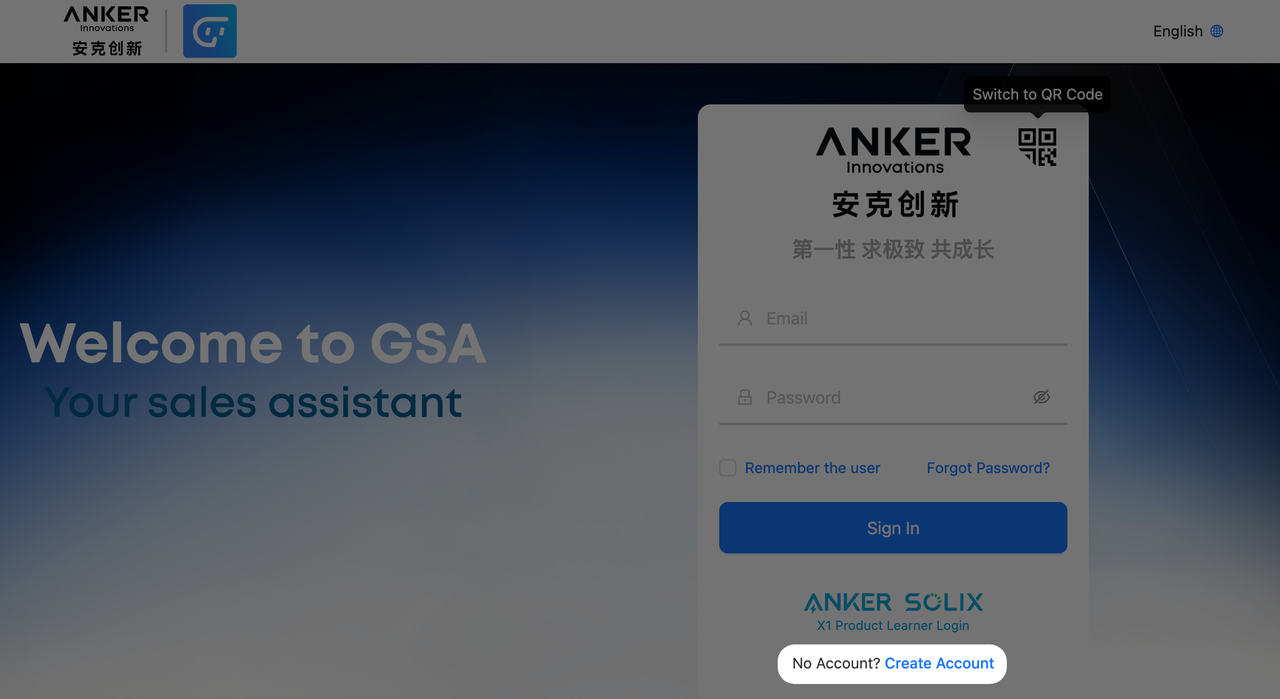Click the Anker Innovations logo in login card
The height and width of the screenshot is (699, 1280).
(893, 150)
